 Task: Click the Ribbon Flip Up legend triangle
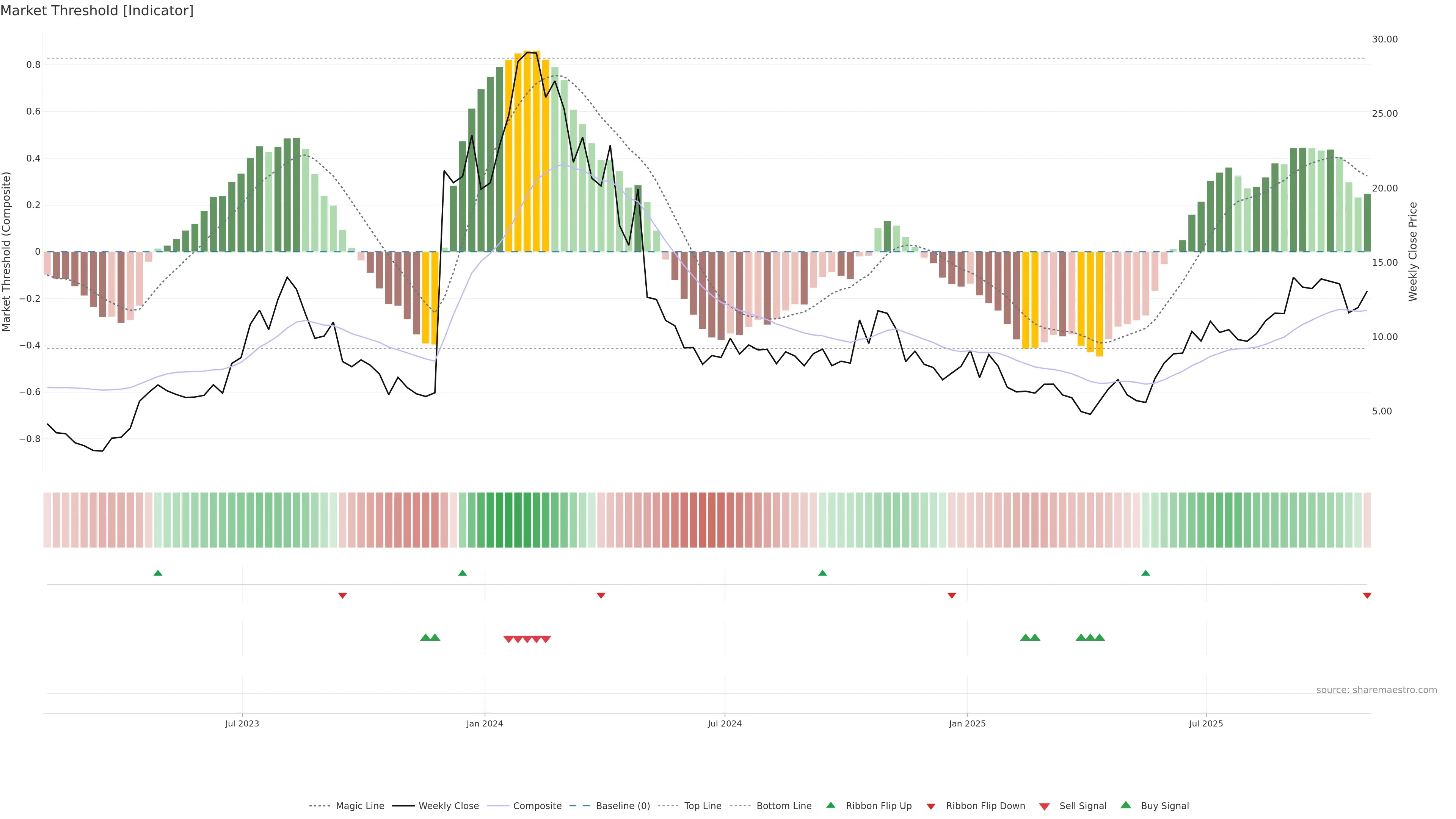(x=830, y=805)
